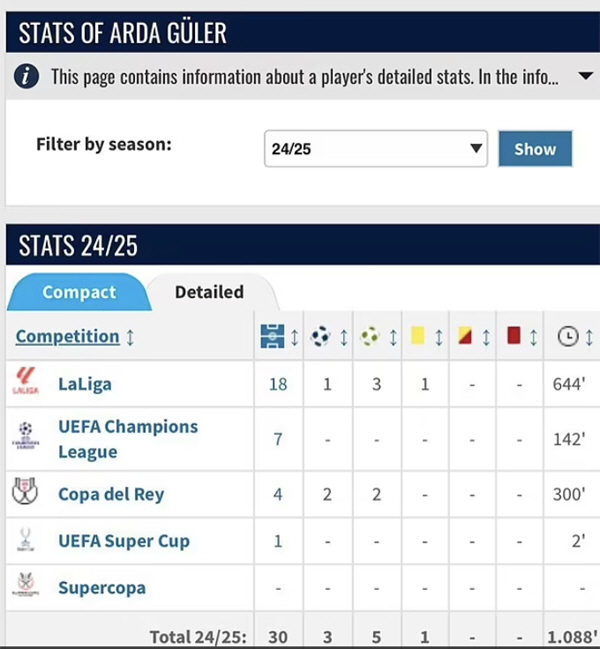
Task: Click the assists green ball icon
Action: click(370, 337)
